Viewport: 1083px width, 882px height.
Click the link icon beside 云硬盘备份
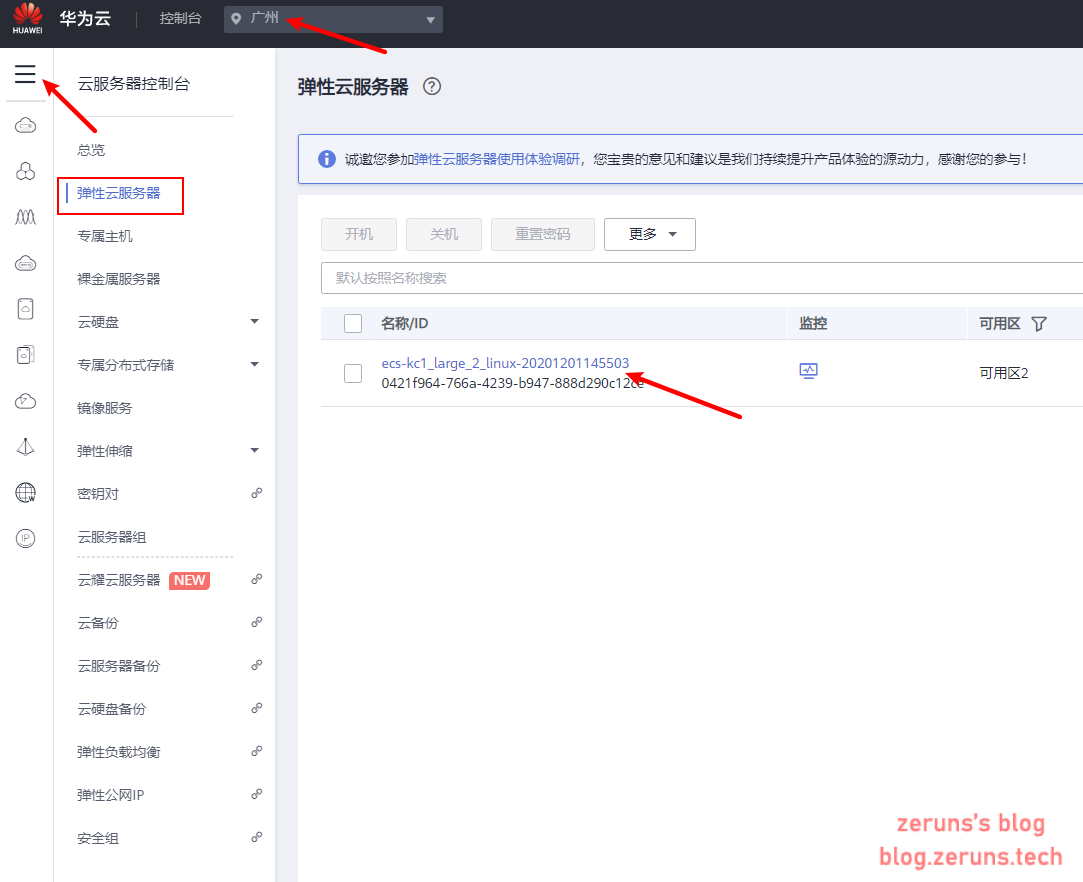(x=256, y=708)
